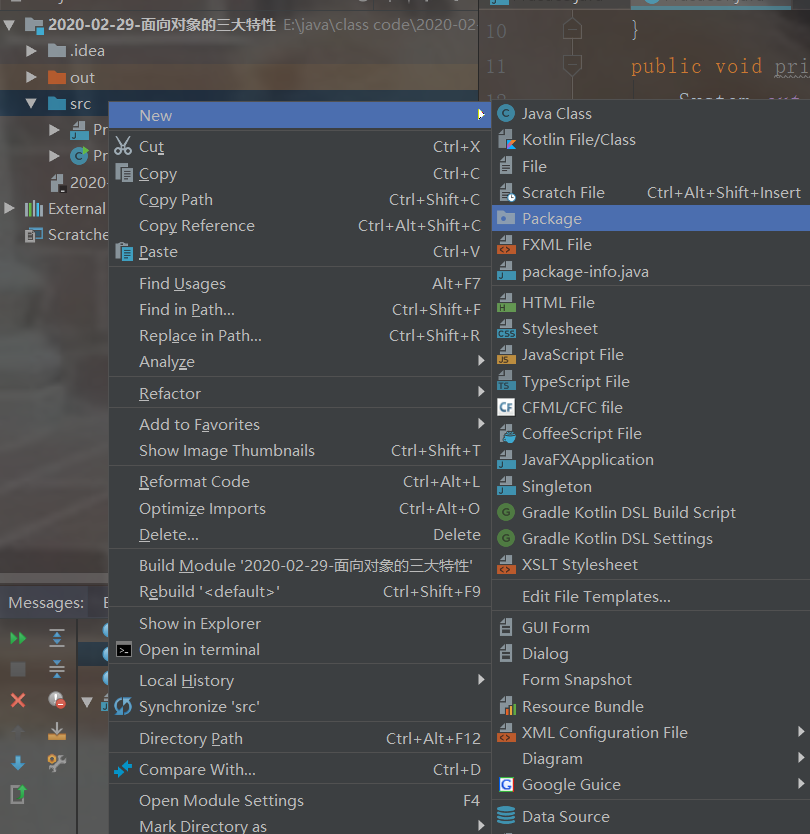This screenshot has width=810, height=834.
Task: Open the Refactor submenu arrow
Action: [x=481, y=392]
